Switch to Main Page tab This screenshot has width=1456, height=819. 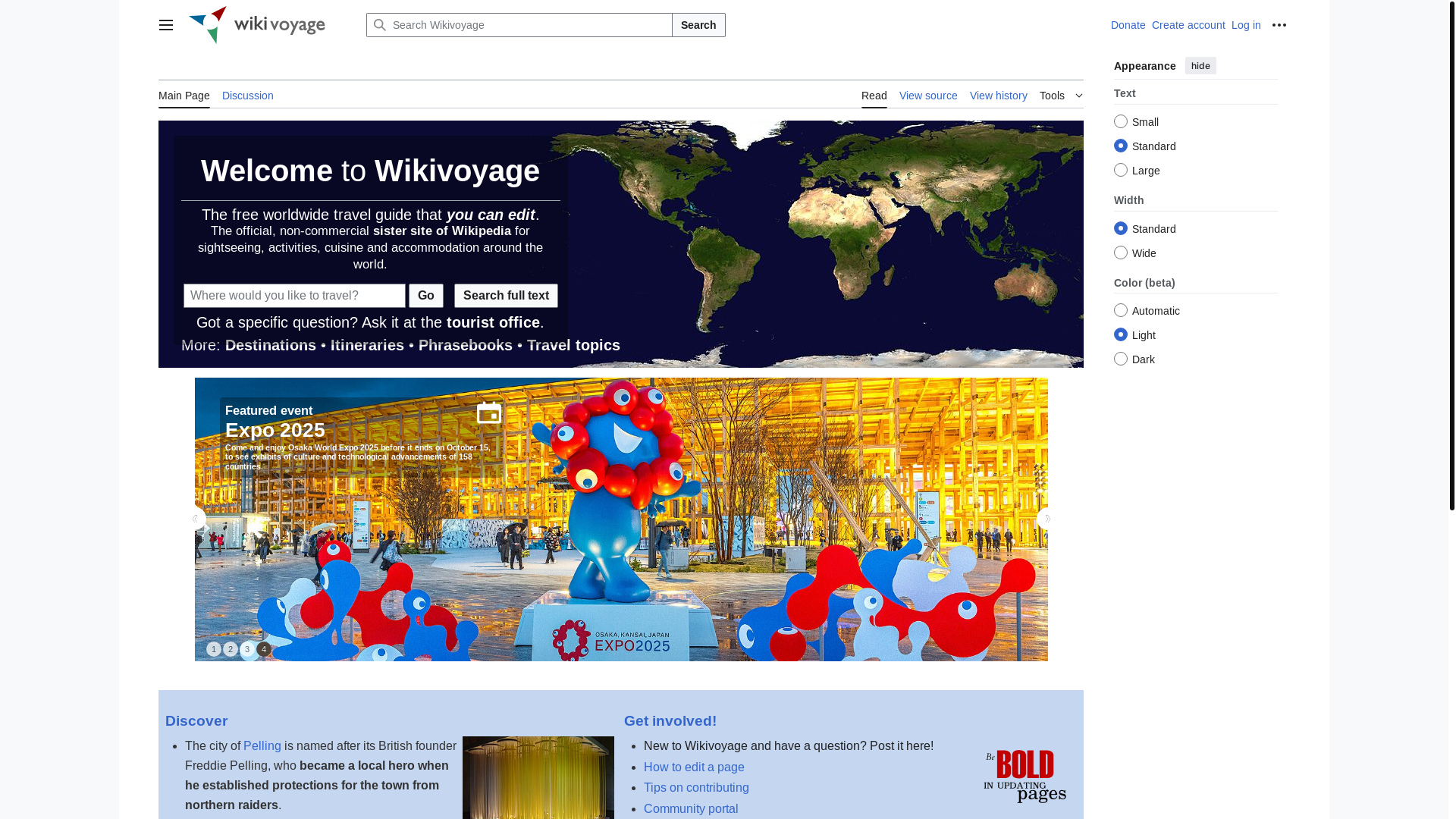click(184, 96)
